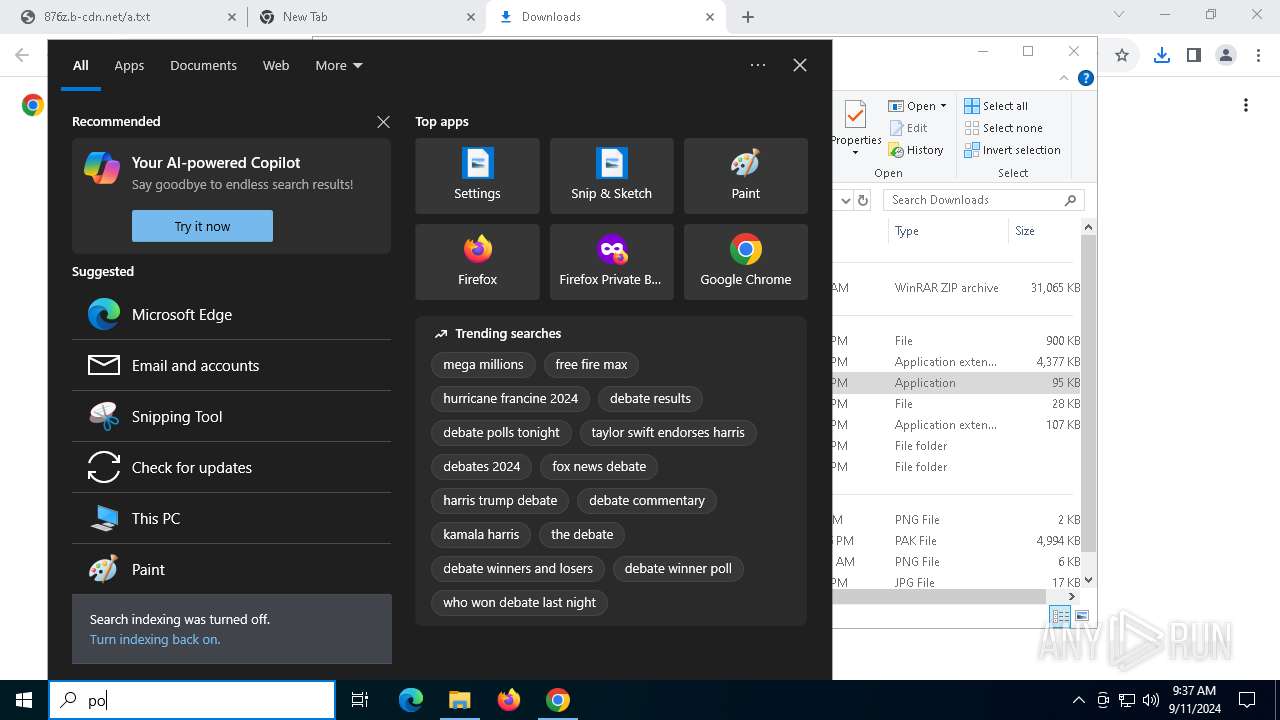Open Microsoft Edge from taskbar
The width and height of the screenshot is (1280, 720).
coord(411,700)
